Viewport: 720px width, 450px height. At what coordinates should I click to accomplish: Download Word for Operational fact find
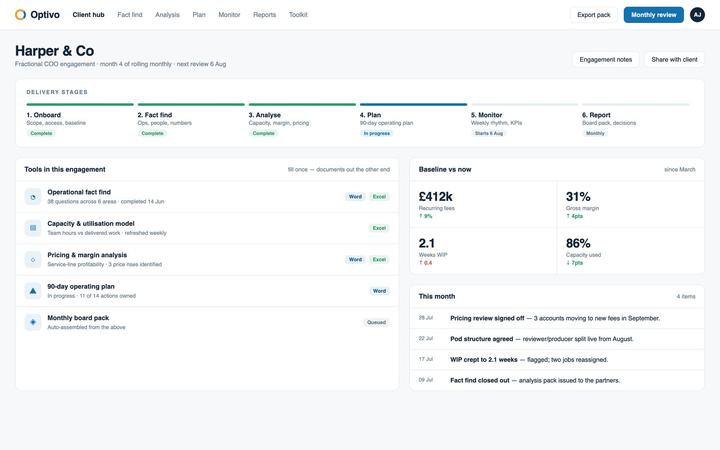pyautogui.click(x=355, y=197)
